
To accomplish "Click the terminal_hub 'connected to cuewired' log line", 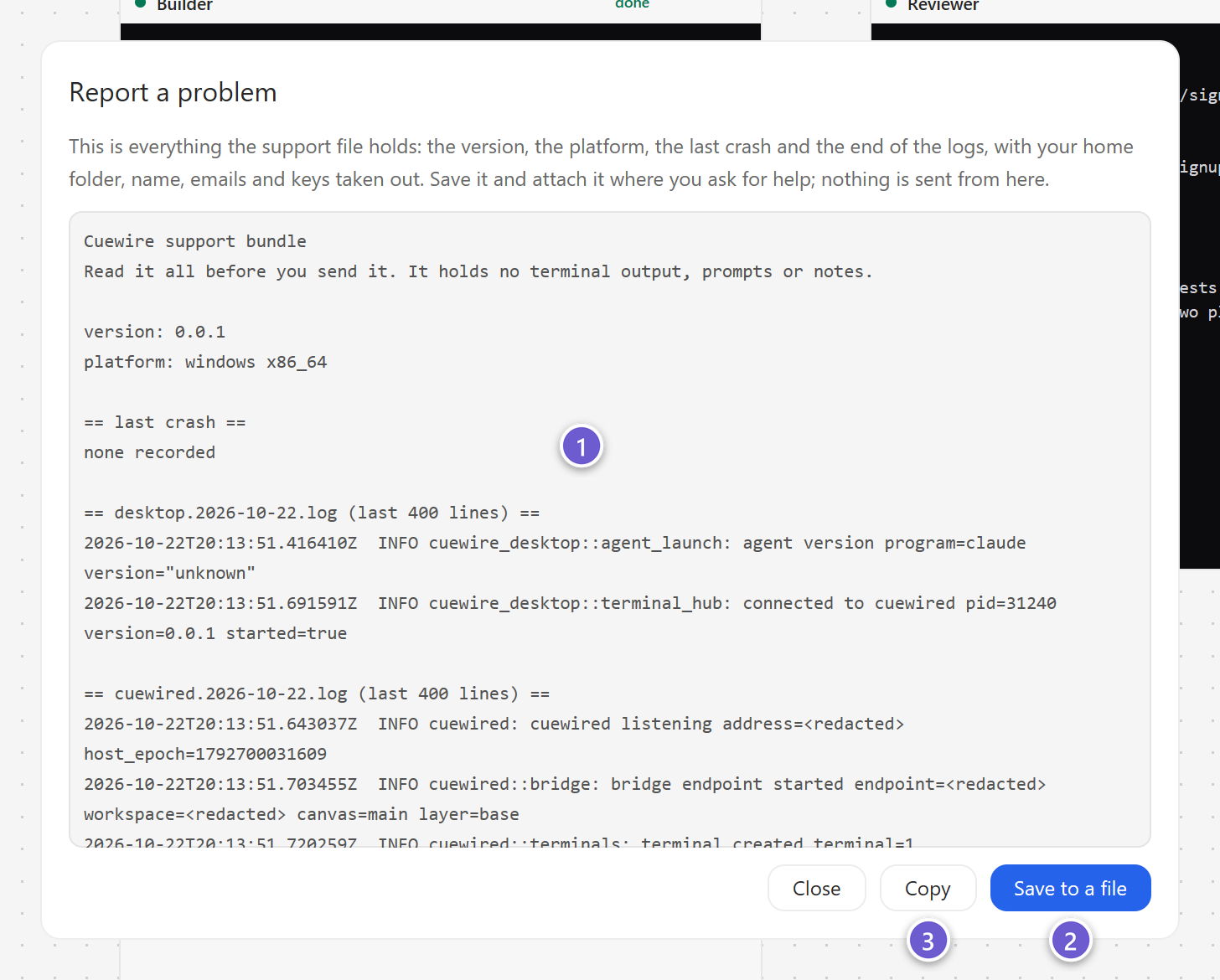I will [570, 603].
